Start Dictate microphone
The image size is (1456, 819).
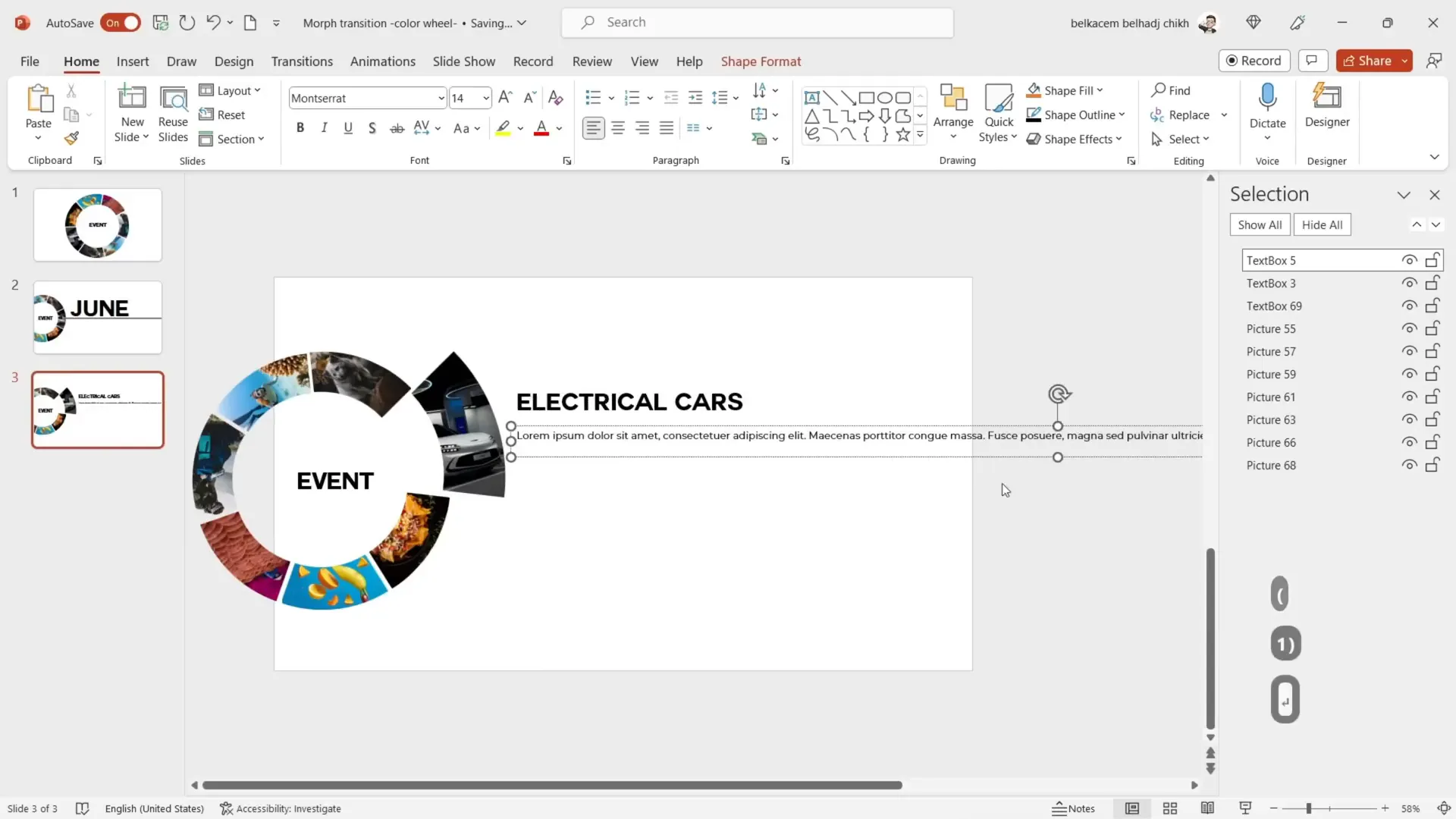click(x=1267, y=99)
